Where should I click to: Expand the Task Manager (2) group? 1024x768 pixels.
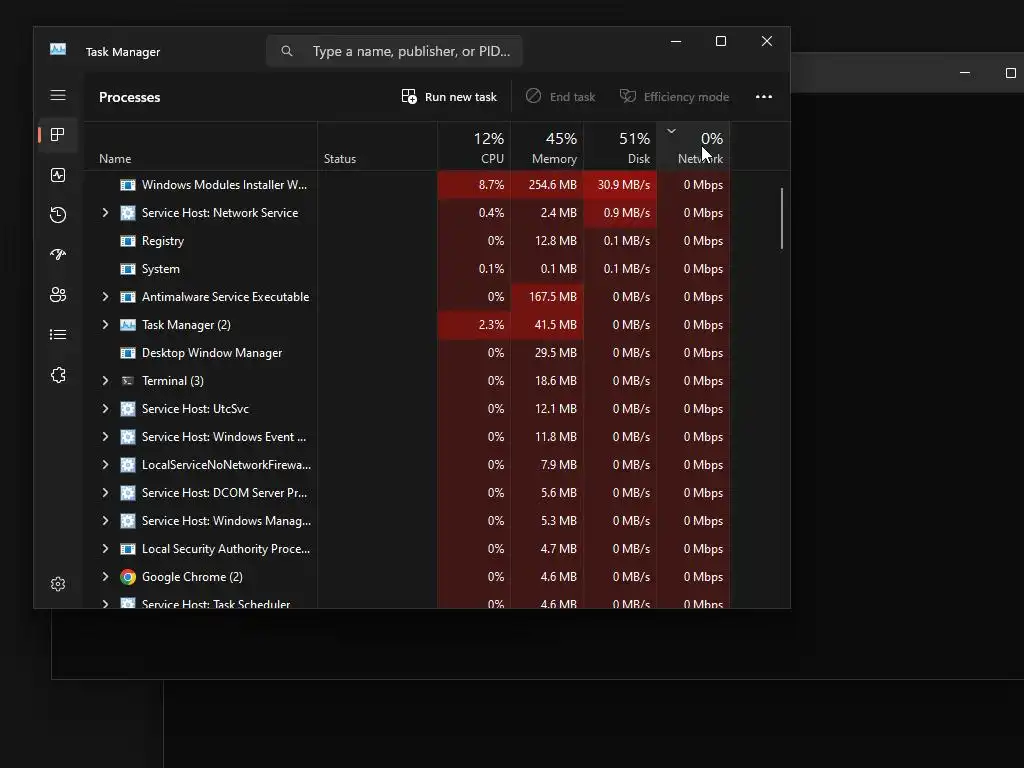click(x=105, y=325)
